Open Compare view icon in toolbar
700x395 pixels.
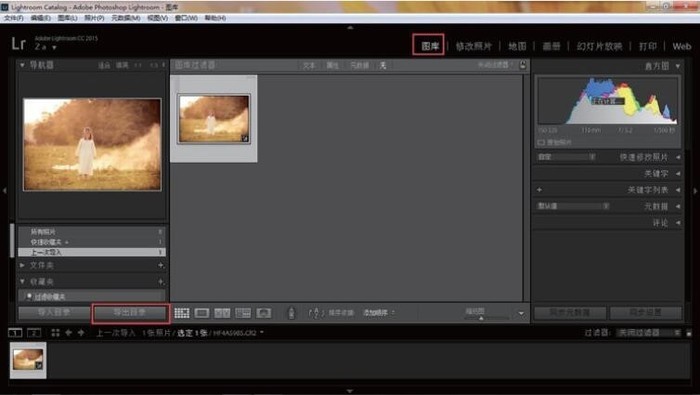222,313
